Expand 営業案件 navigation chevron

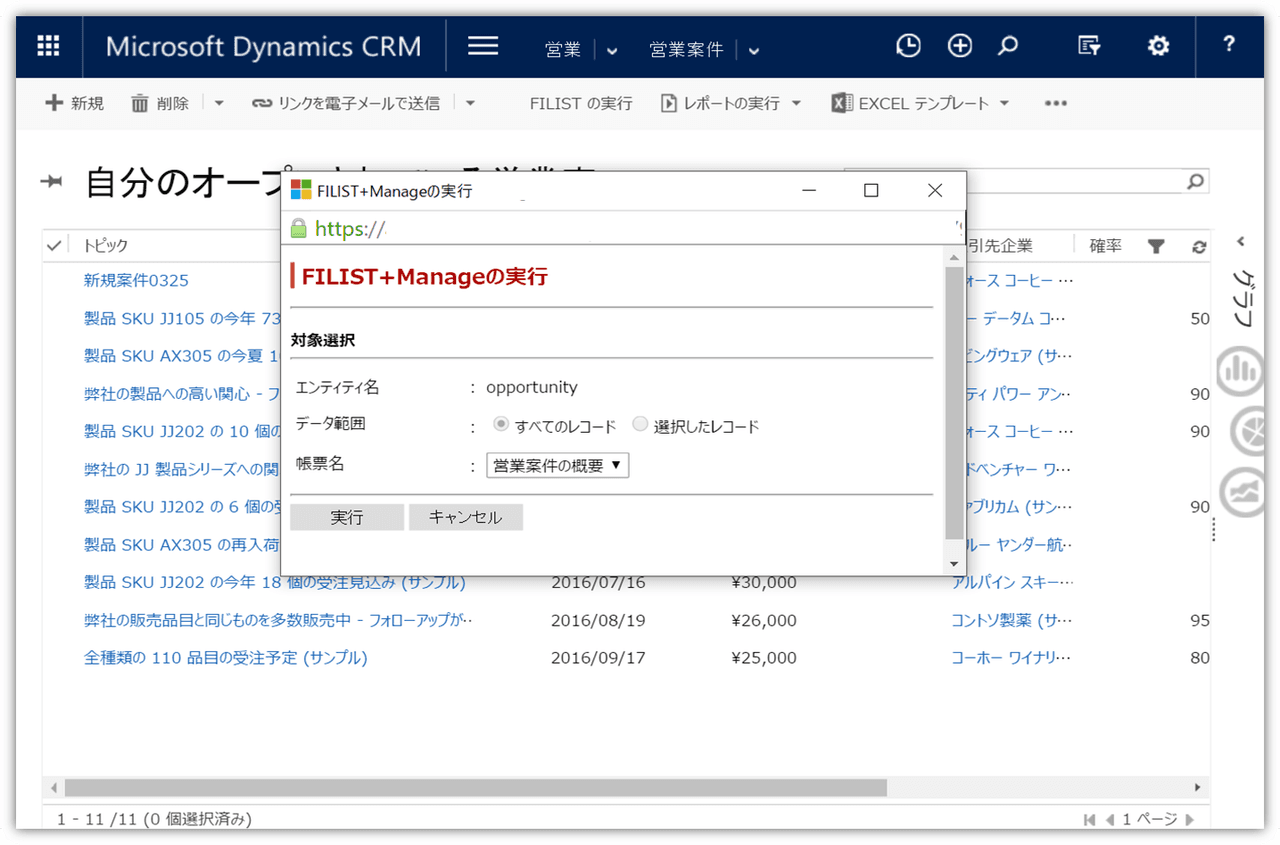(x=753, y=50)
